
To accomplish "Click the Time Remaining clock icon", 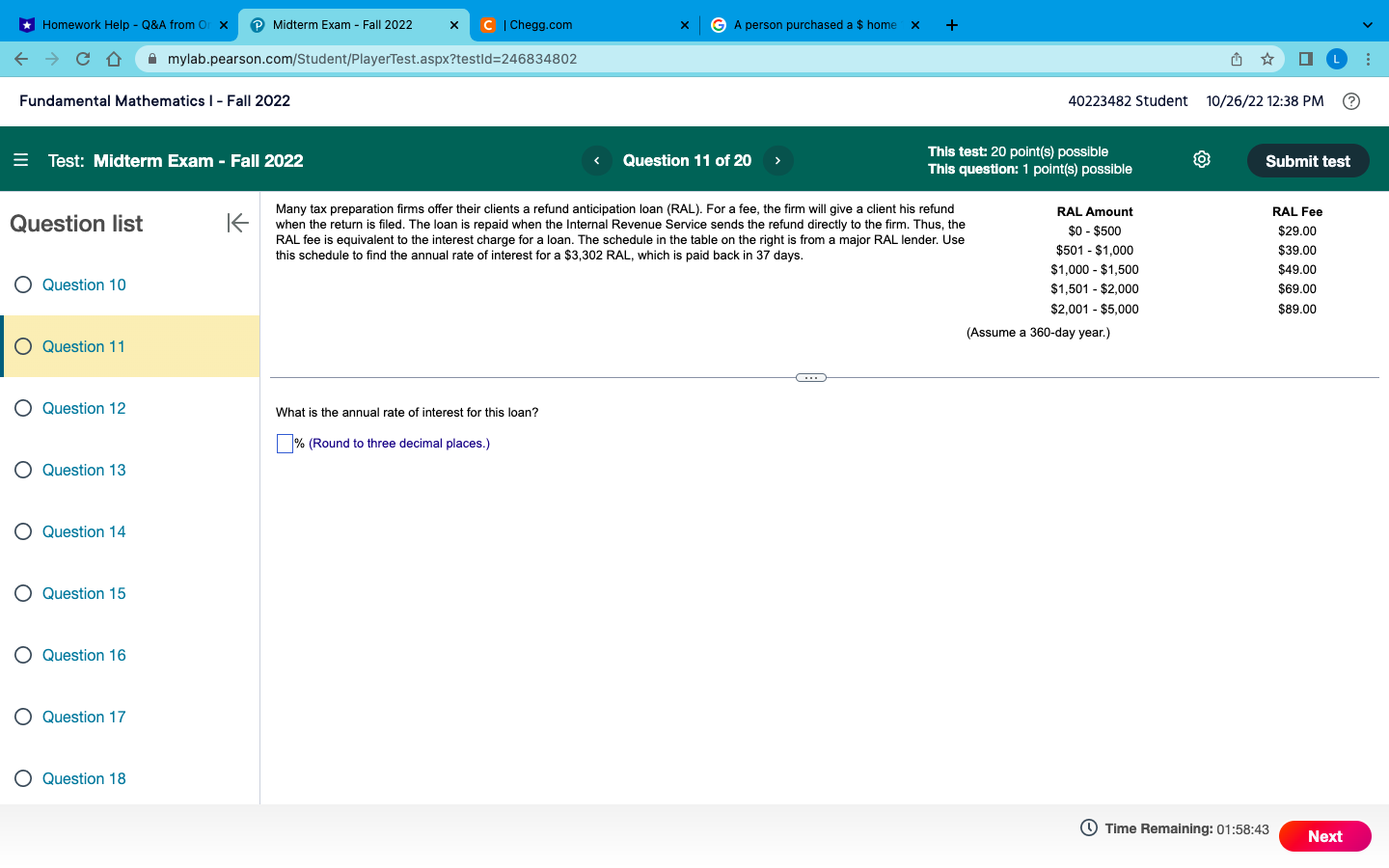I will pos(1087,828).
